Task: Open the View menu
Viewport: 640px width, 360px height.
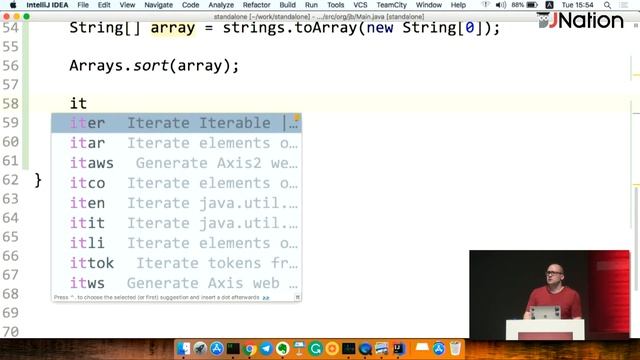Action: coord(127,5)
